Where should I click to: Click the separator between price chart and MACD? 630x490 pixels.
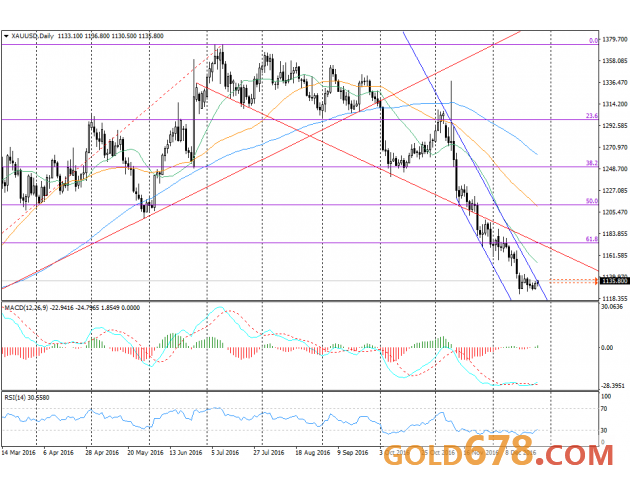click(300, 301)
